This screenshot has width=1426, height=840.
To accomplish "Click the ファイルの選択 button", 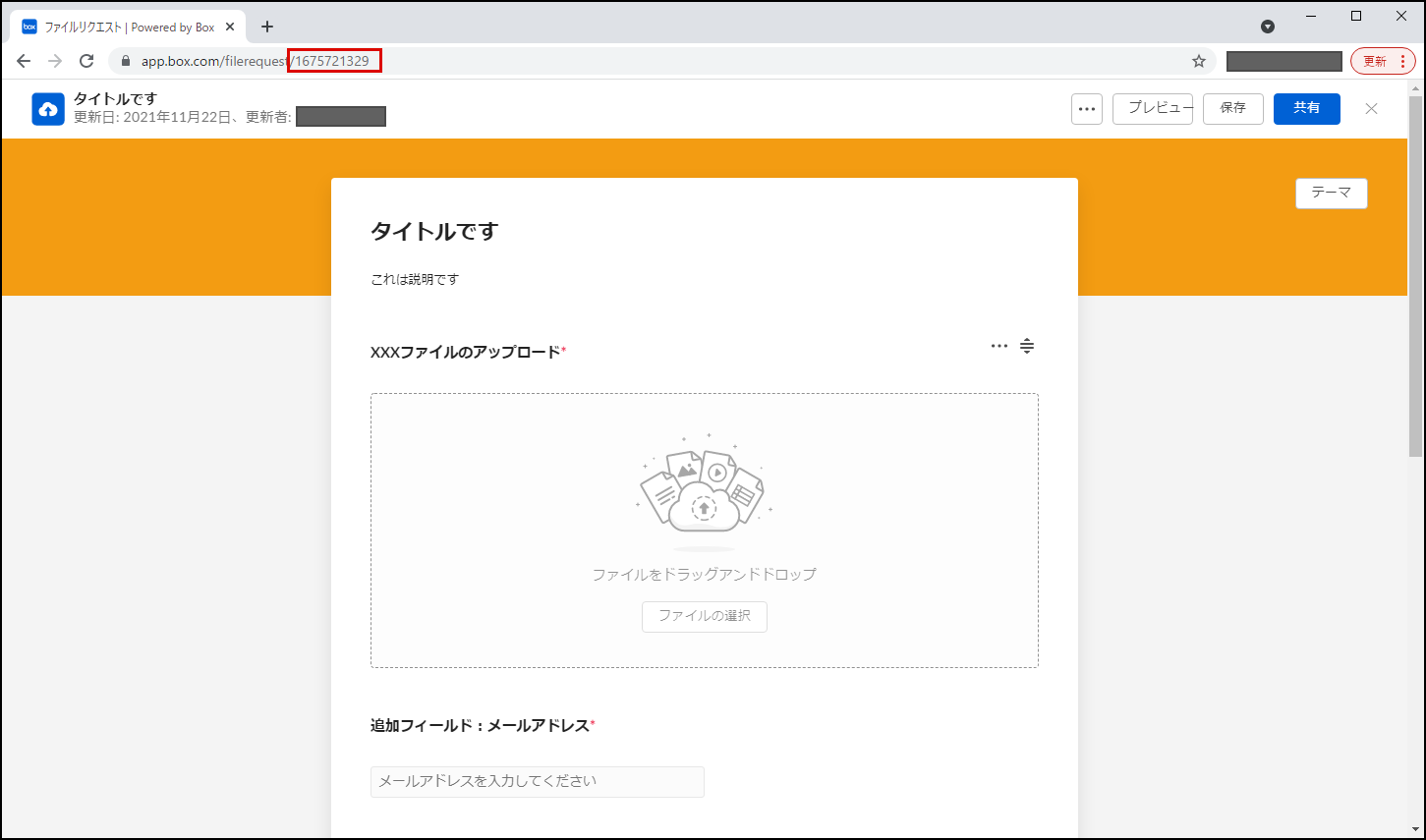I will (705, 616).
